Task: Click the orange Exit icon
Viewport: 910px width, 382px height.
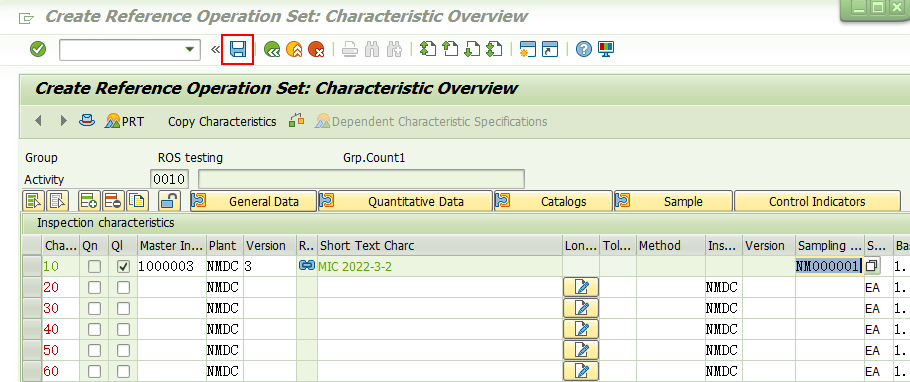Action: [x=294, y=49]
